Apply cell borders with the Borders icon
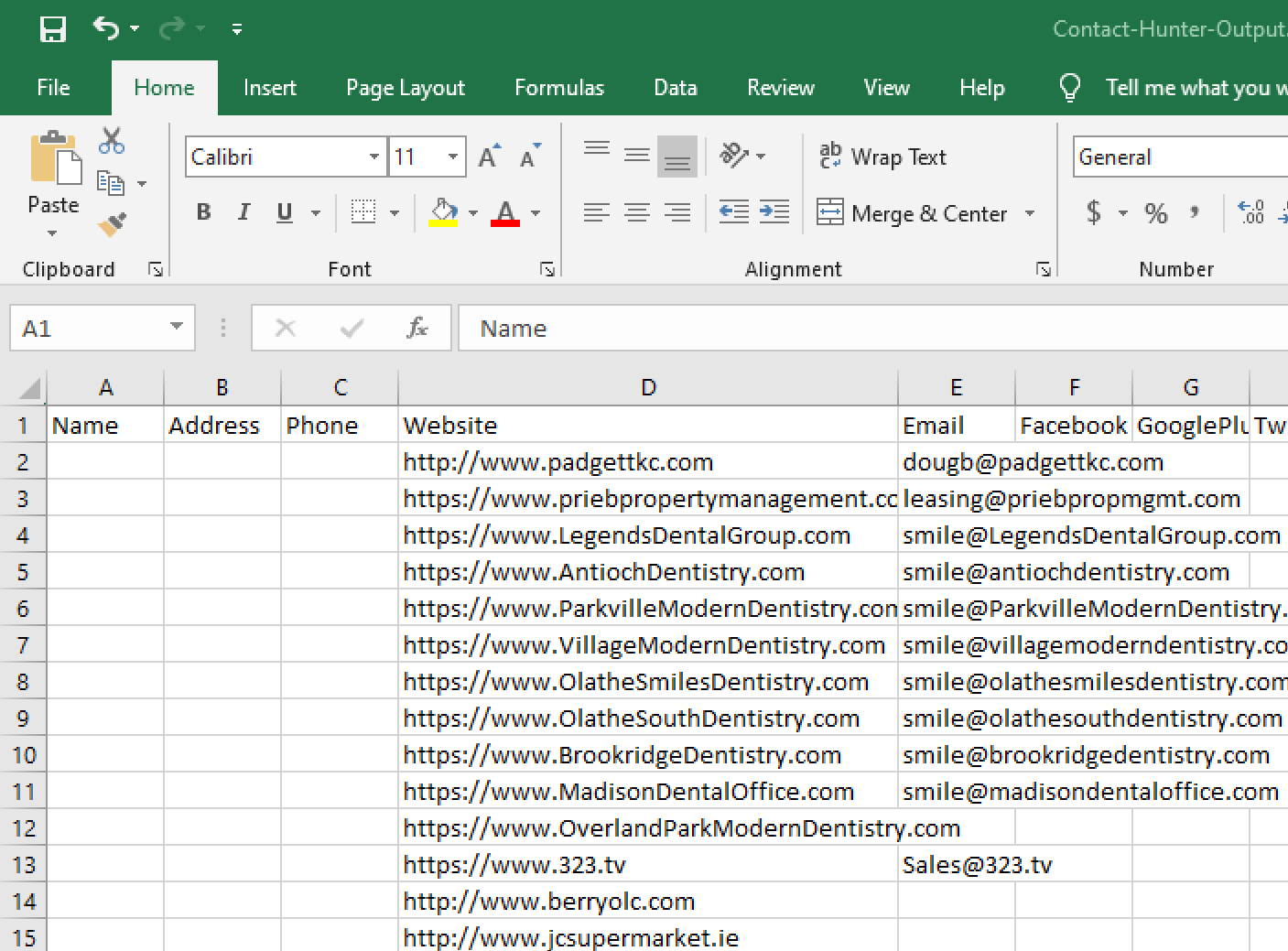 tap(363, 212)
